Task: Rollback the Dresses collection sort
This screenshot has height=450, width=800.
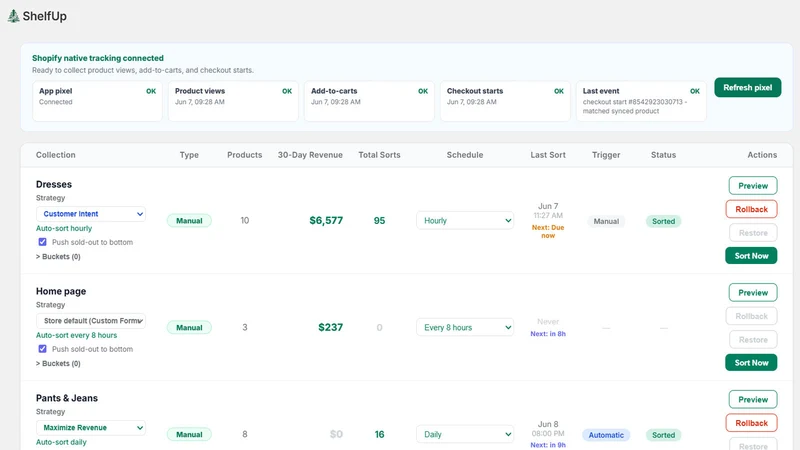Action: coord(751,209)
